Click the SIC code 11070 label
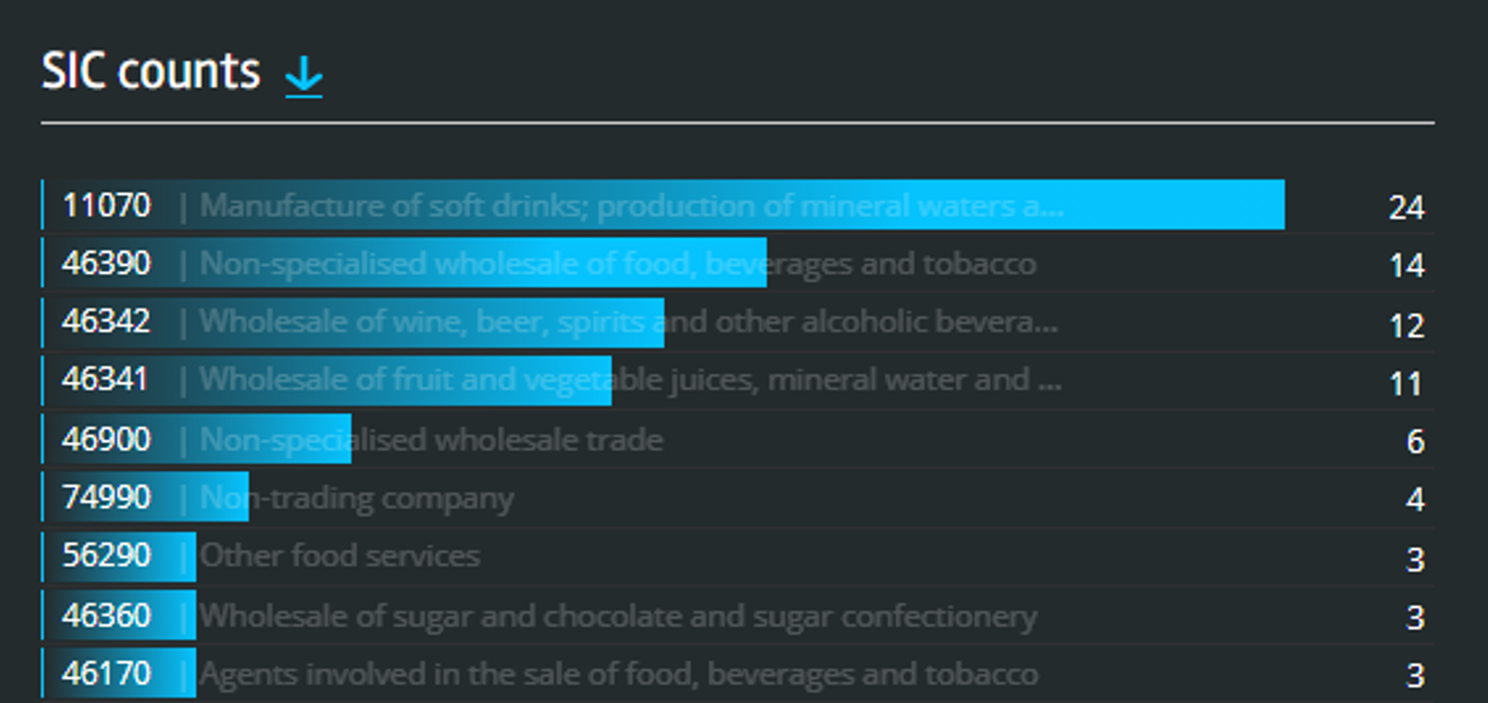 (x=107, y=205)
